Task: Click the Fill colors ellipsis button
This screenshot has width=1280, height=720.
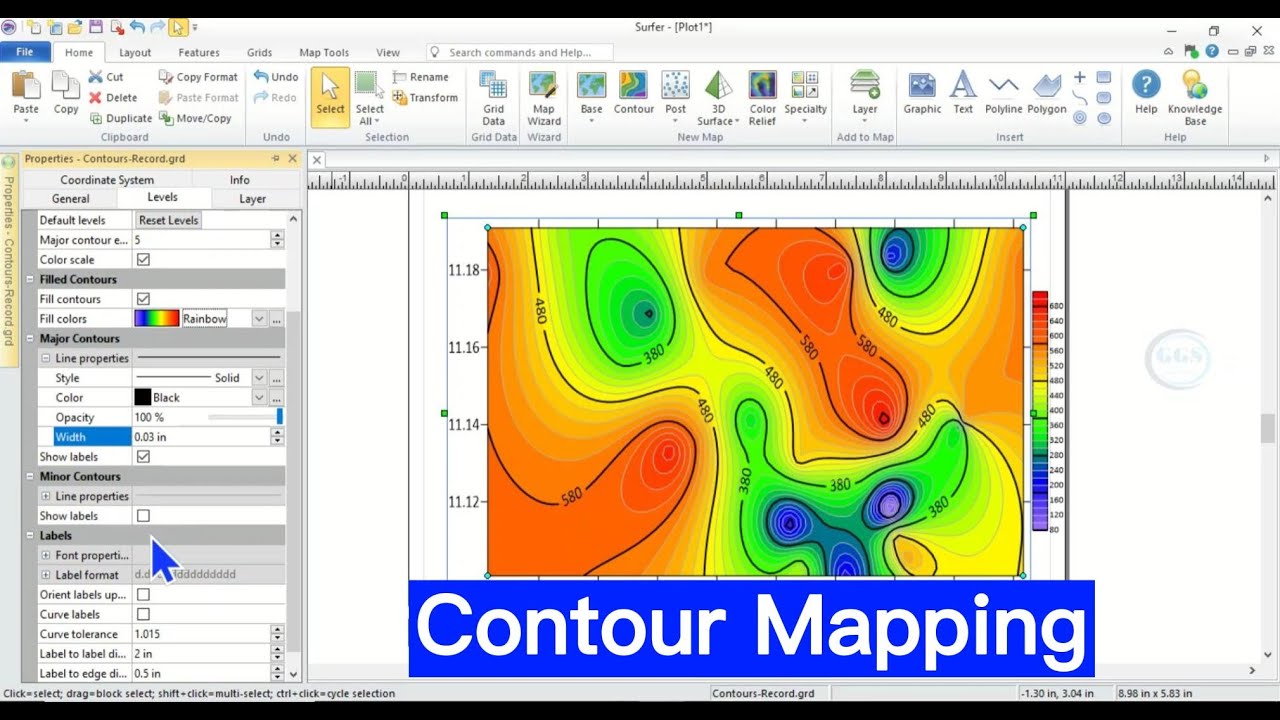Action: click(x=277, y=319)
